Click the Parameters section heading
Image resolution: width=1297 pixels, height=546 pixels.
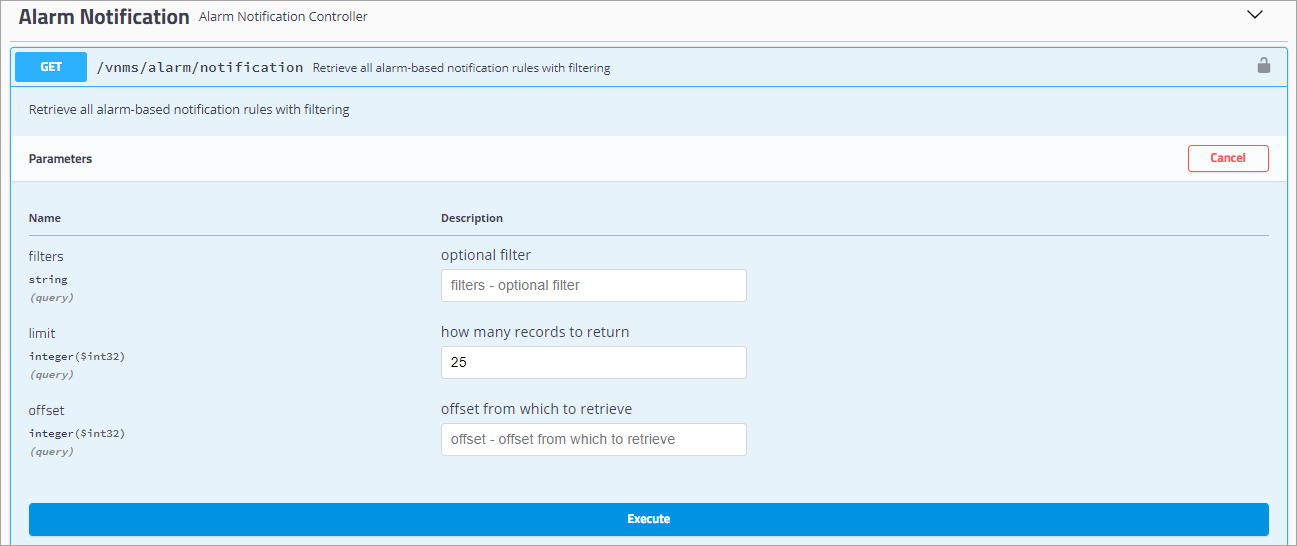pos(60,159)
